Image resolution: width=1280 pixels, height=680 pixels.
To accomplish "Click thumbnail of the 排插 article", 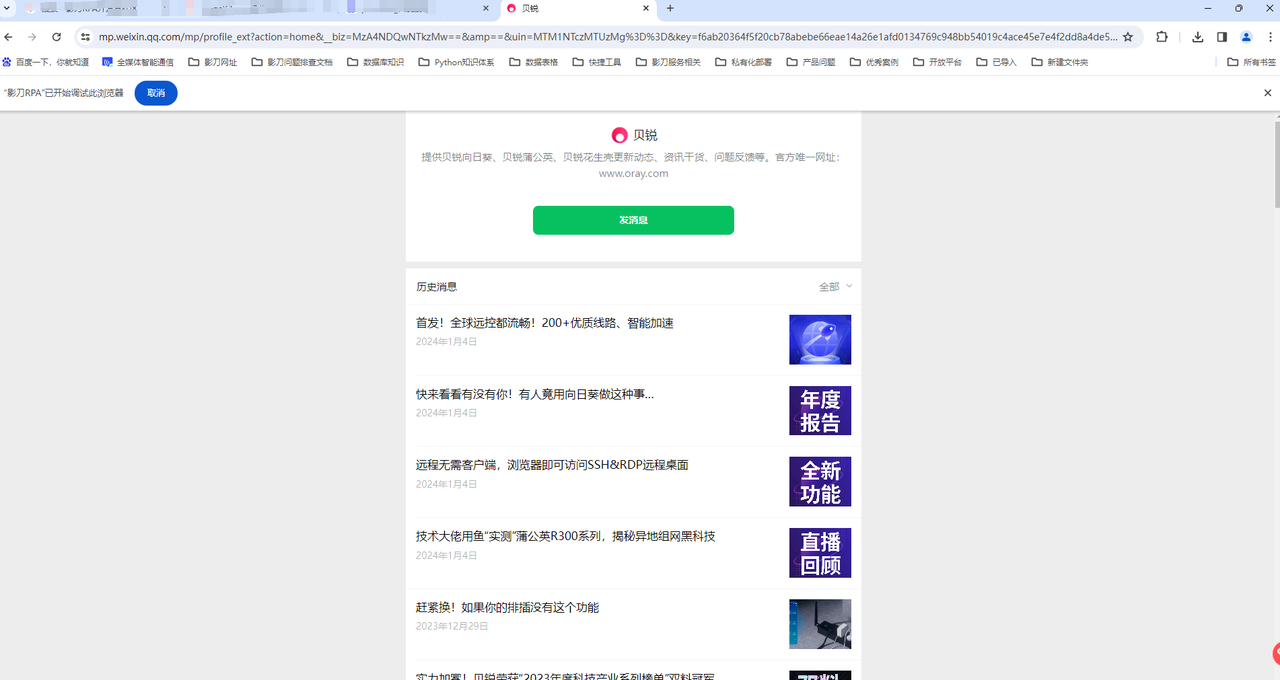I will pos(820,624).
